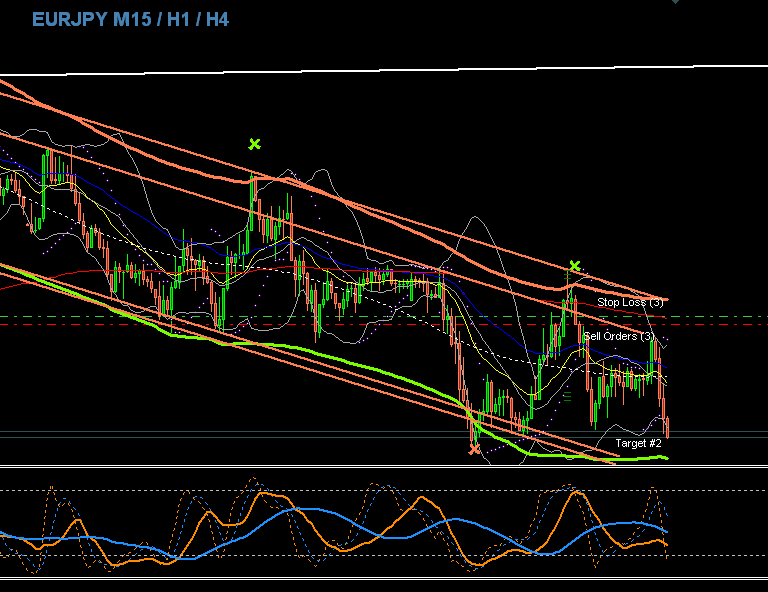Click the white trendline at chart top

(400, 70)
